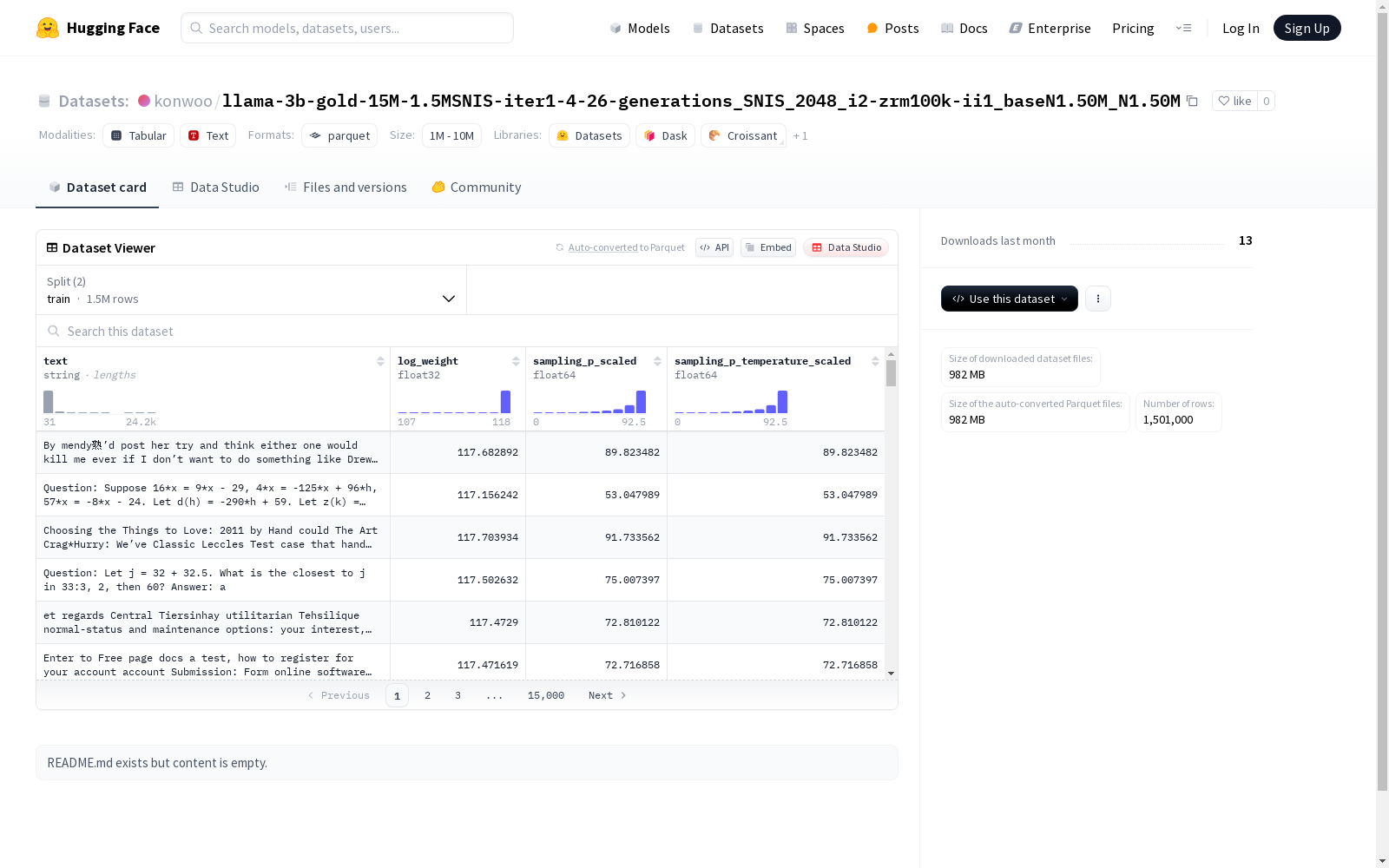
Task: Click the Hugging Face logo icon
Action: click(48, 28)
